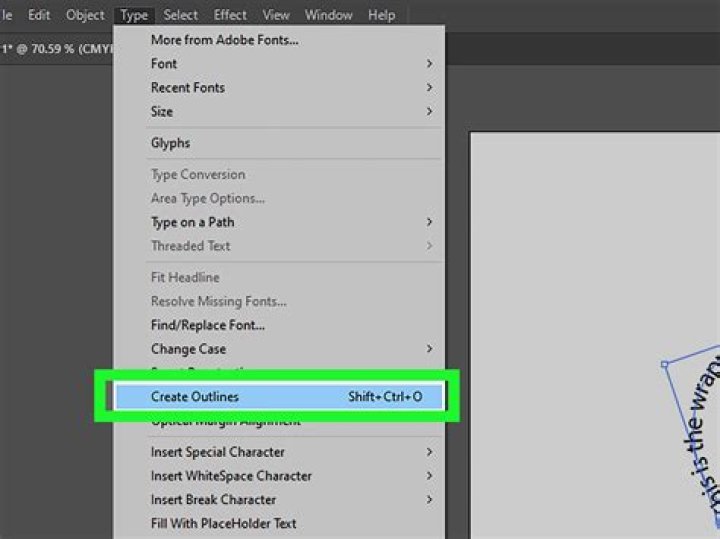Expand the Recent Fonts submenu

click(429, 88)
